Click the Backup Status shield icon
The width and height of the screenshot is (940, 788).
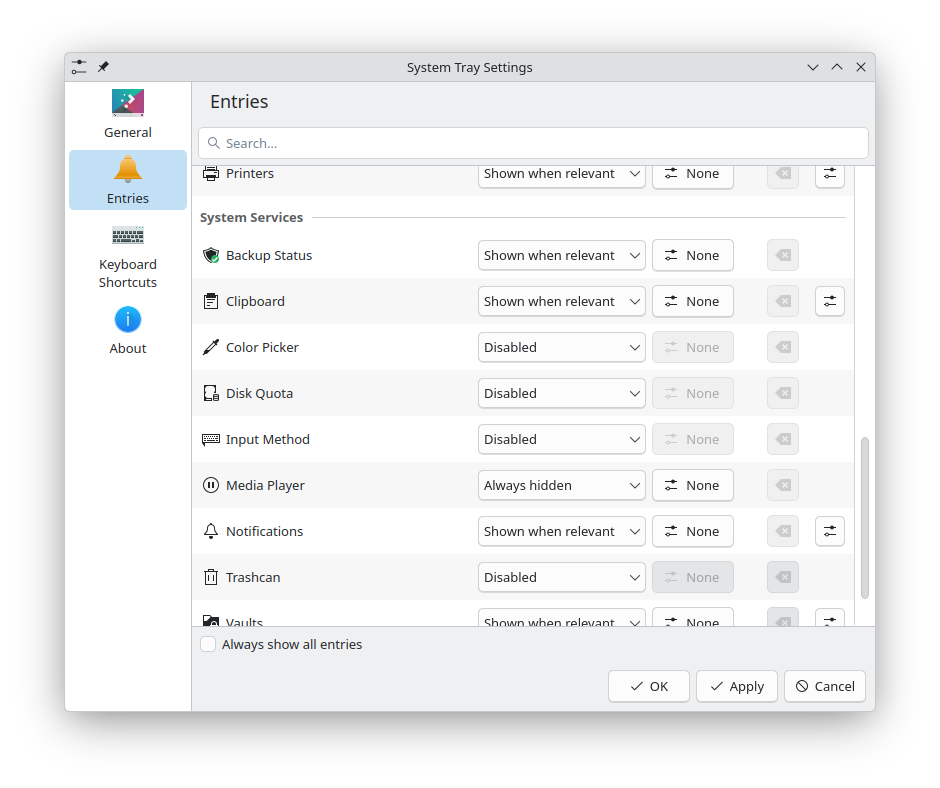point(211,255)
